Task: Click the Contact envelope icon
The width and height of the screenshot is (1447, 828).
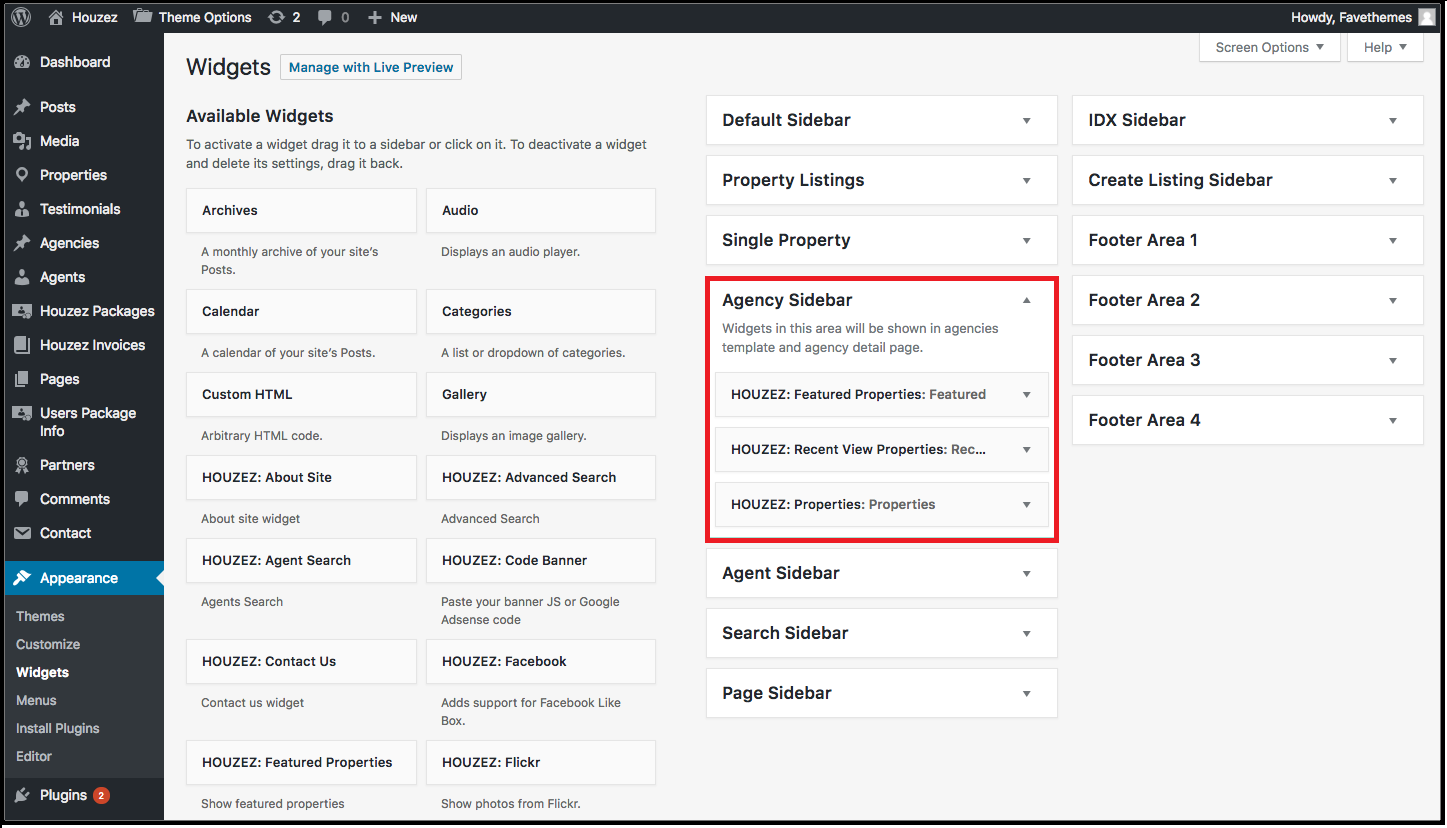Action: coord(22,533)
